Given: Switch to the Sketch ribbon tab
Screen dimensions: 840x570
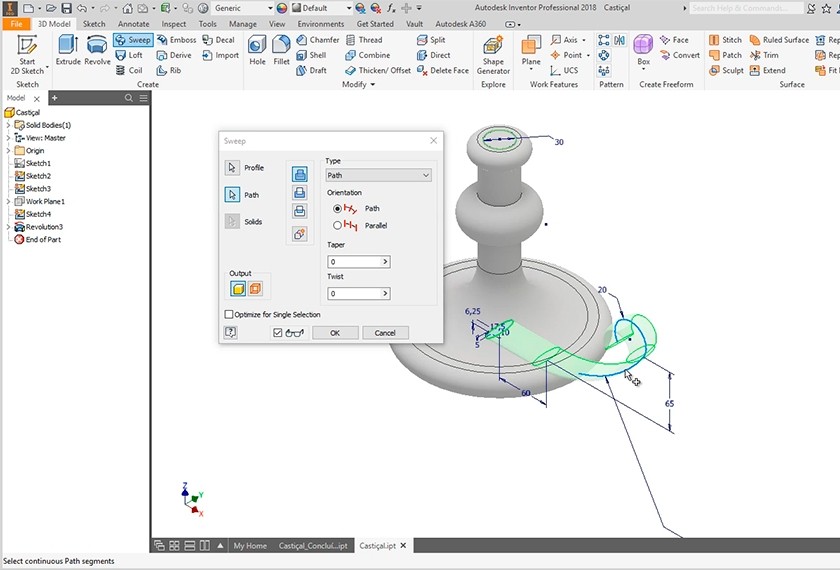Looking at the screenshot, I should pos(93,23).
